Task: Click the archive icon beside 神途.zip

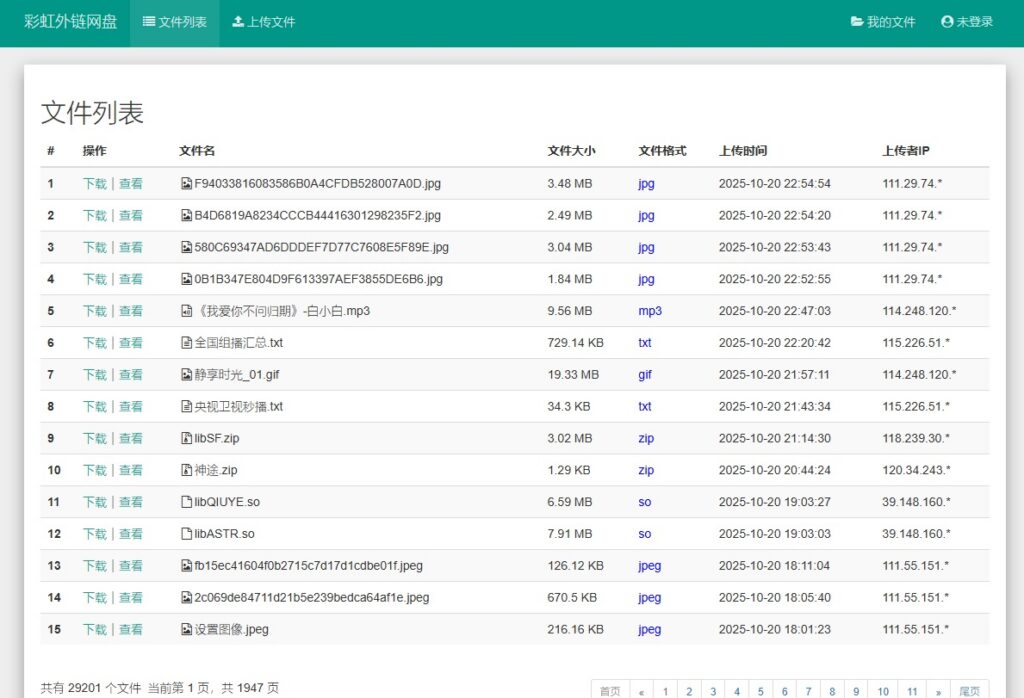Action: coord(186,470)
